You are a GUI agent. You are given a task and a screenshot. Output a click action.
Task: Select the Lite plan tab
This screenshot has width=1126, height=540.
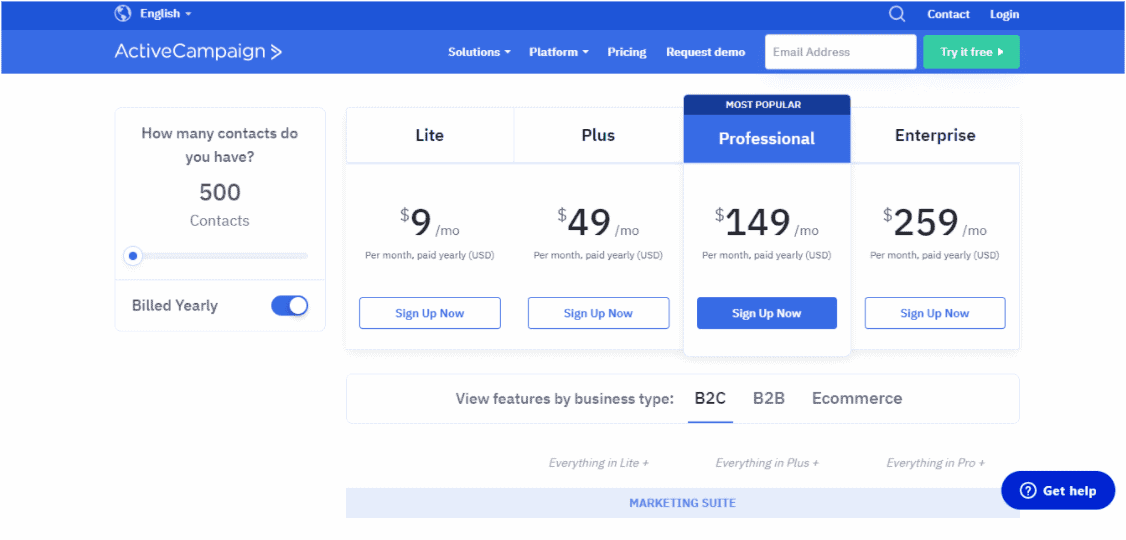click(x=429, y=135)
